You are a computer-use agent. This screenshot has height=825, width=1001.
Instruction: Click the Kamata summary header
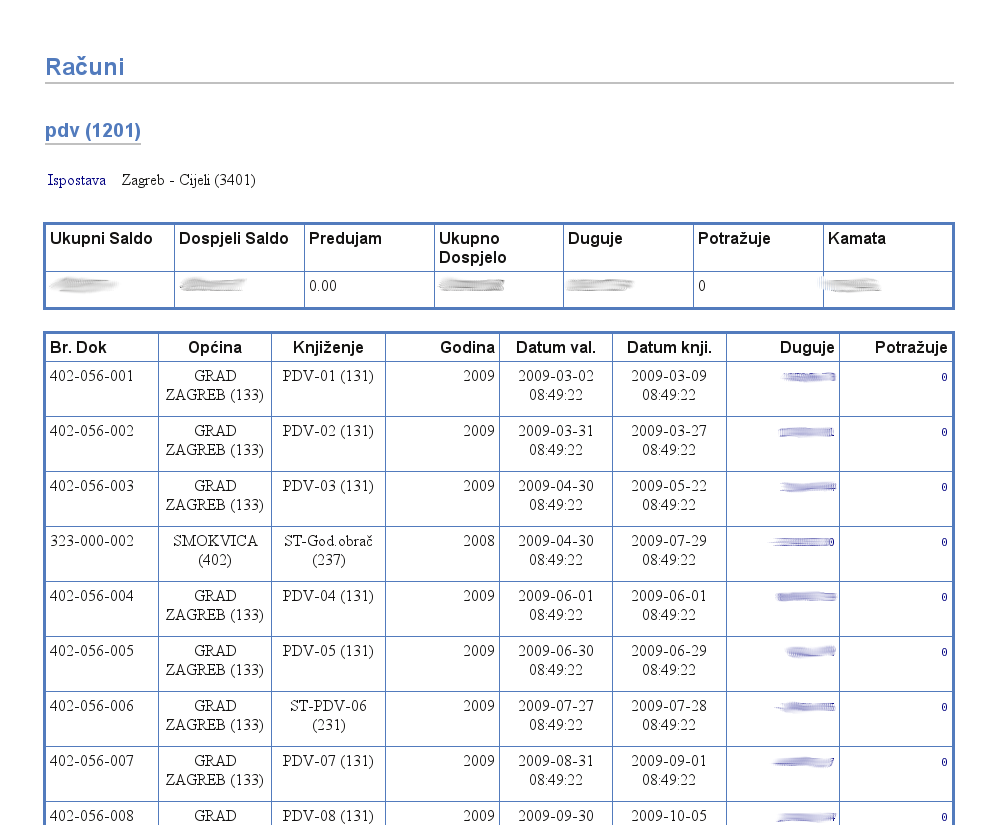coord(857,239)
